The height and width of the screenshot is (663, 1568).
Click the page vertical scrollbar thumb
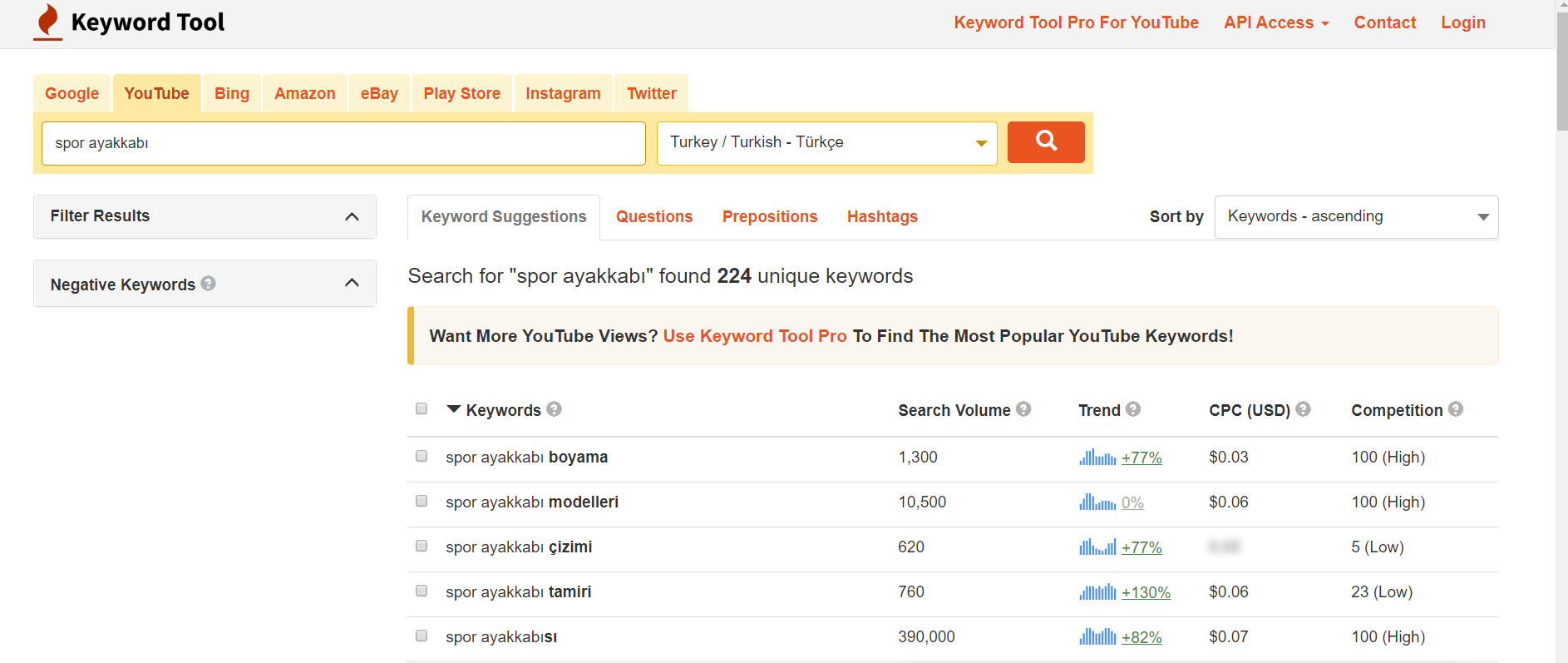point(1561,71)
